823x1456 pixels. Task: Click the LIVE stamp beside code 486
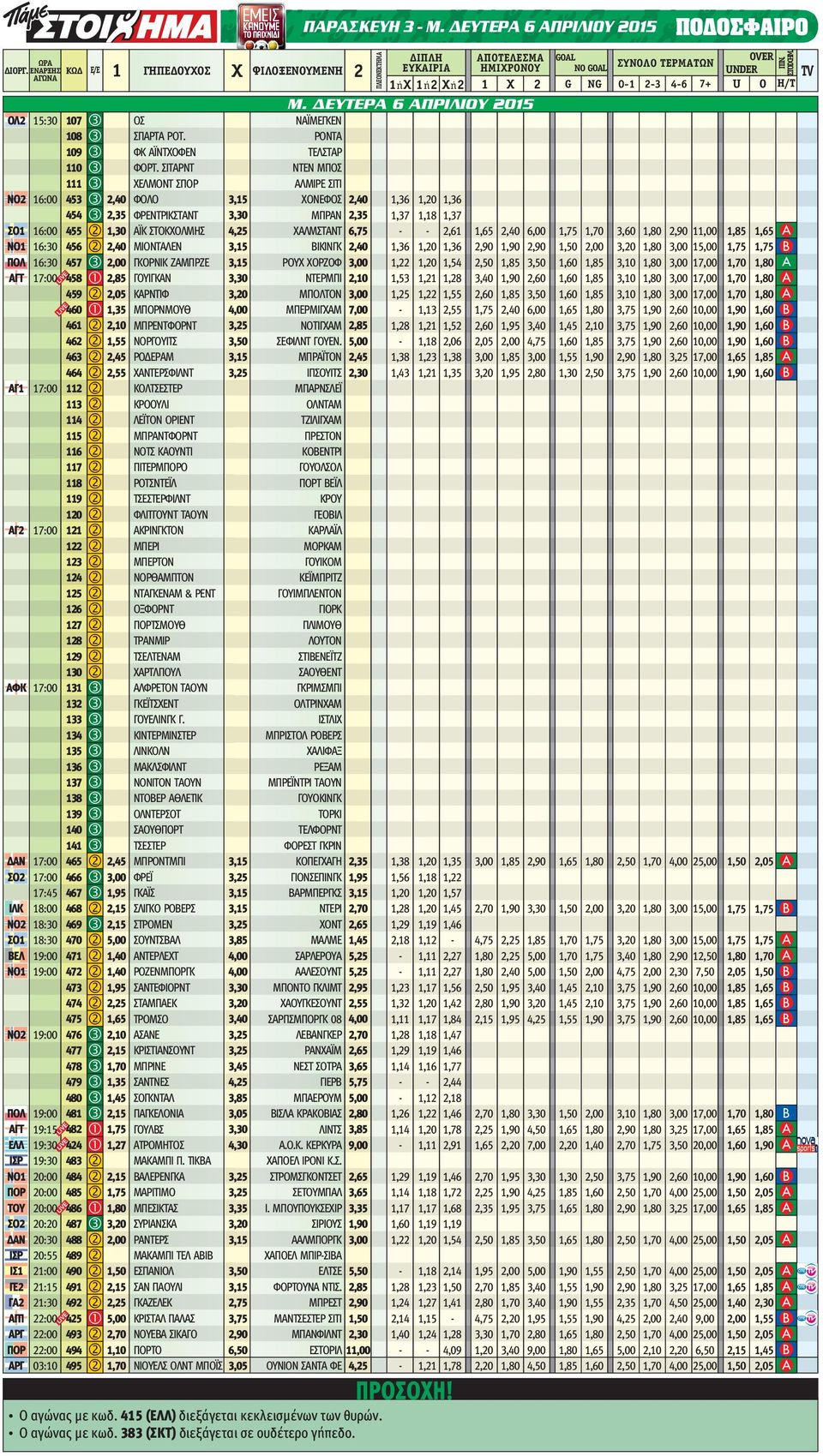(x=61, y=1207)
